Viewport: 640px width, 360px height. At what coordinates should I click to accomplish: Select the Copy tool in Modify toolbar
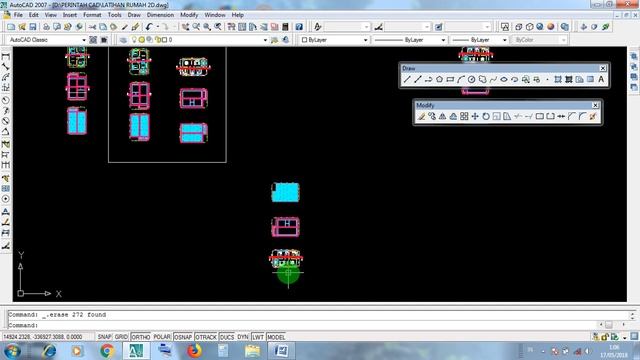(x=432, y=117)
